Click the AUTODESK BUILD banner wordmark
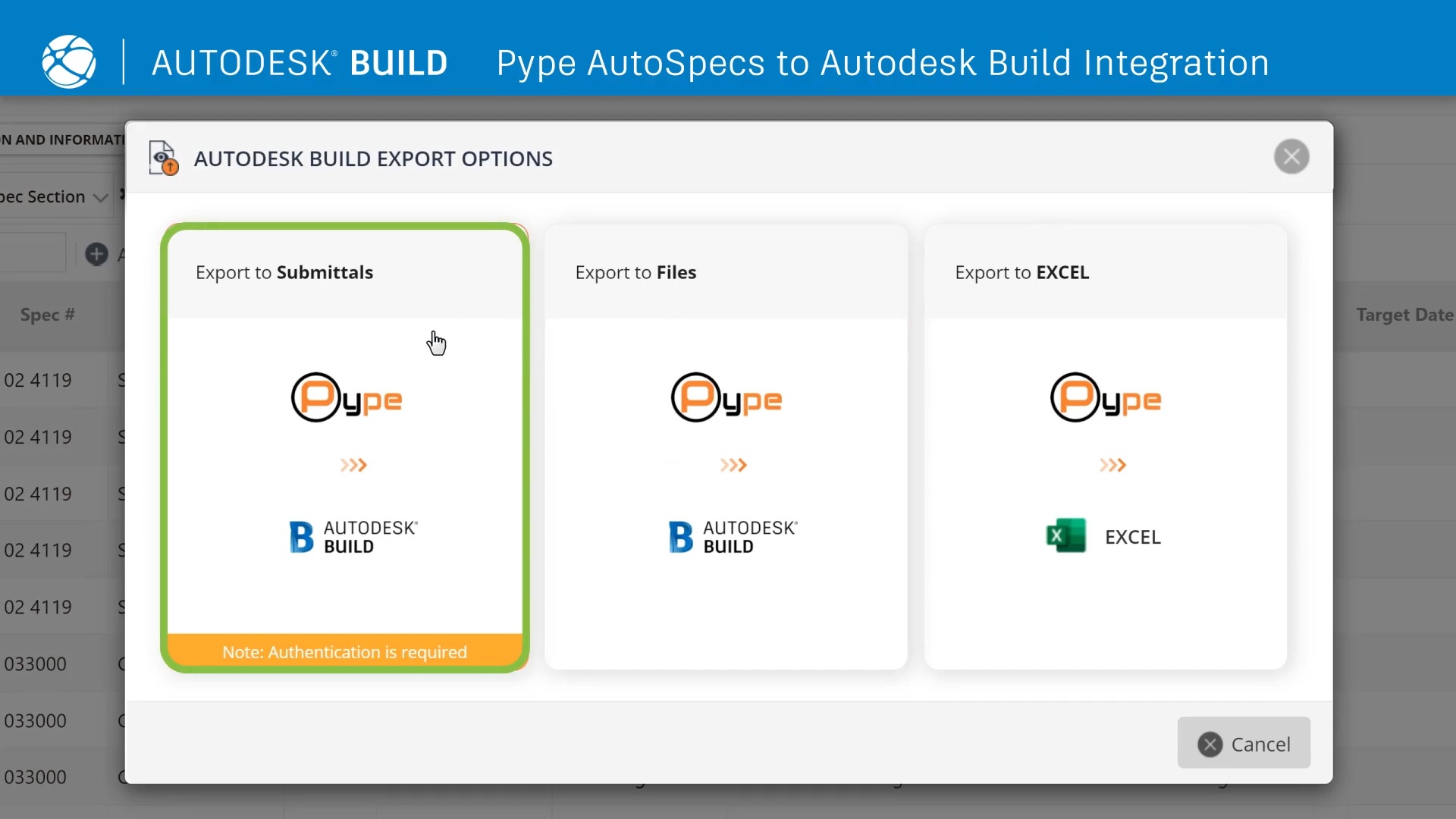The image size is (1456, 819). point(300,63)
